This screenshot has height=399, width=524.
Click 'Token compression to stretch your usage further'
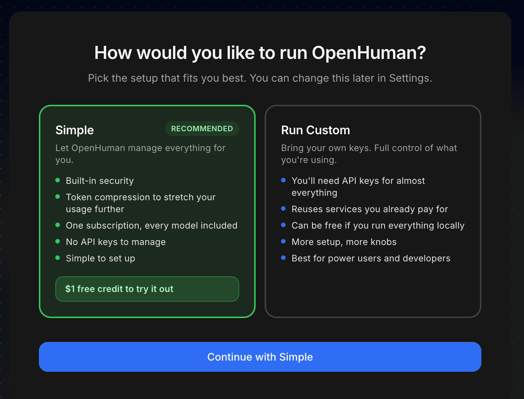pos(141,203)
